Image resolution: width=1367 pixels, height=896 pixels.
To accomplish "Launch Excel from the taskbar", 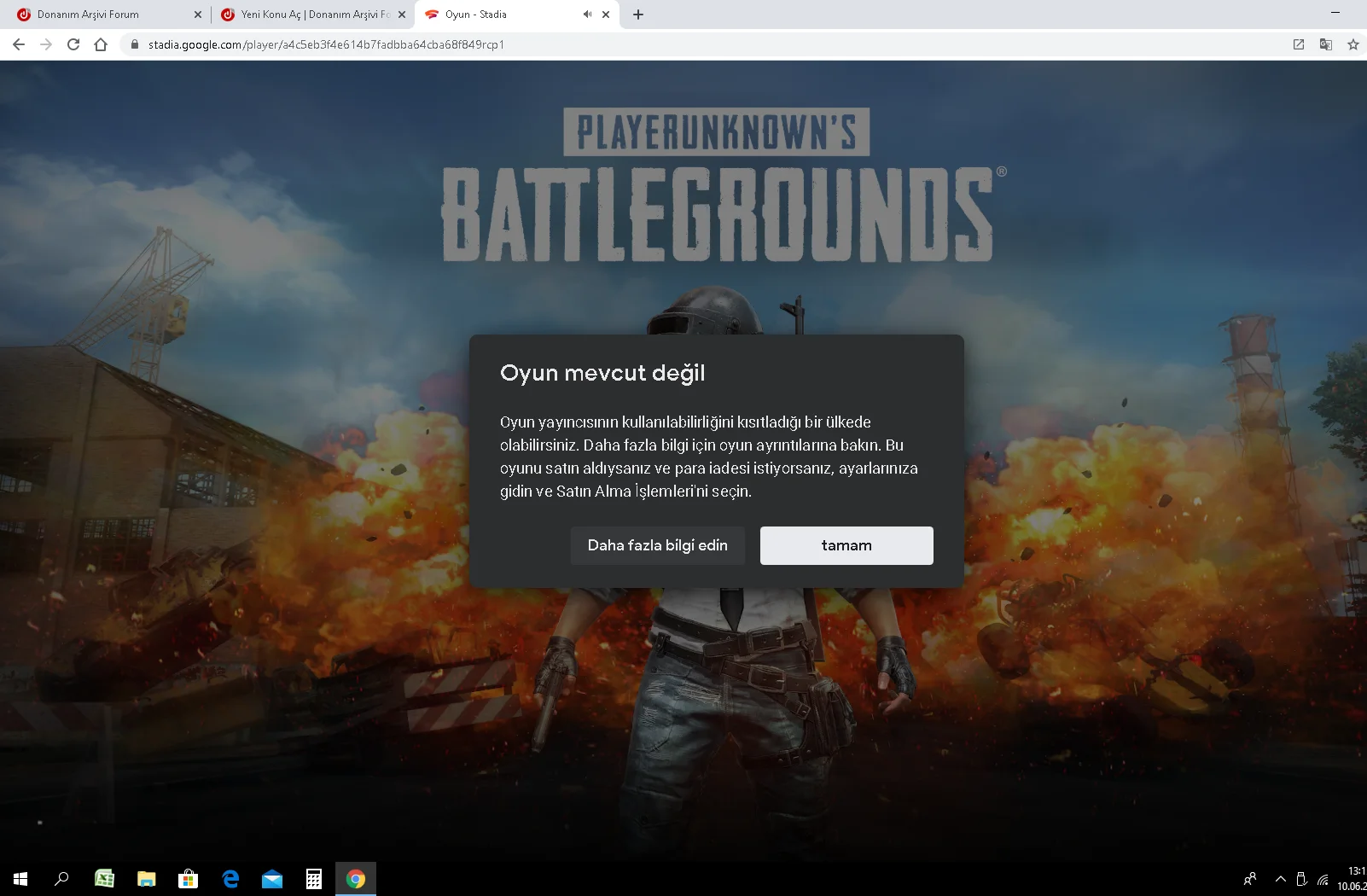I will click(104, 879).
